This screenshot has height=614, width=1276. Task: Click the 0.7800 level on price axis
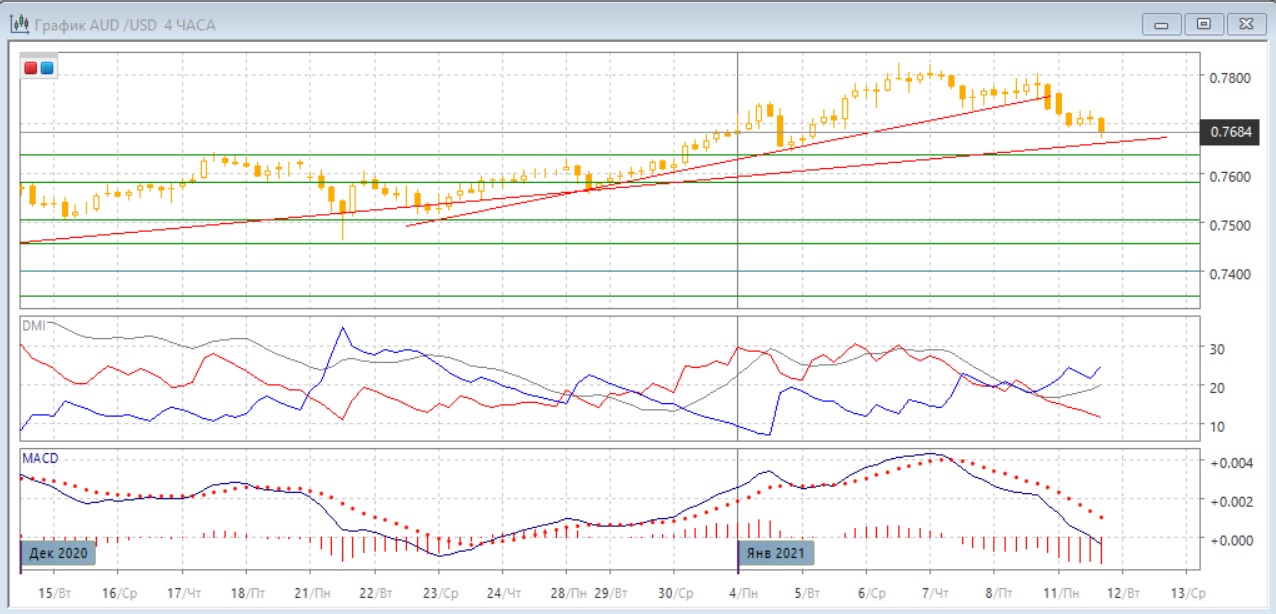(1229, 78)
